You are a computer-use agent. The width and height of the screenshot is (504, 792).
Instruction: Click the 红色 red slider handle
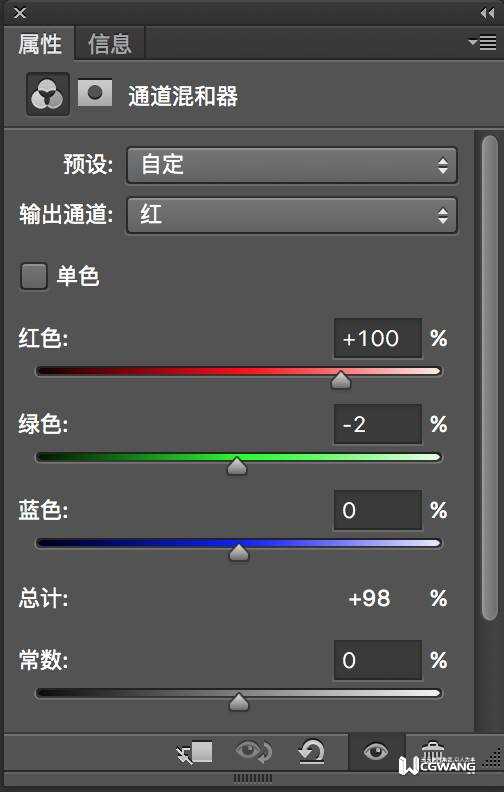point(341,380)
